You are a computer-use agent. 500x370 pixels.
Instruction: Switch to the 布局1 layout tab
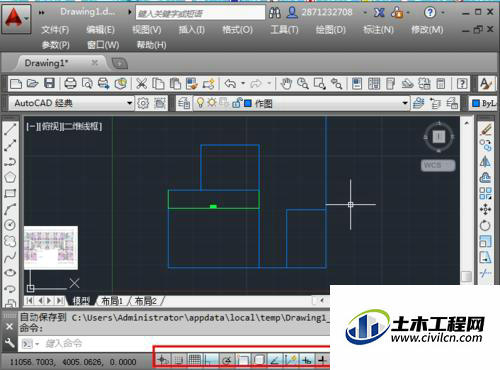(x=112, y=301)
